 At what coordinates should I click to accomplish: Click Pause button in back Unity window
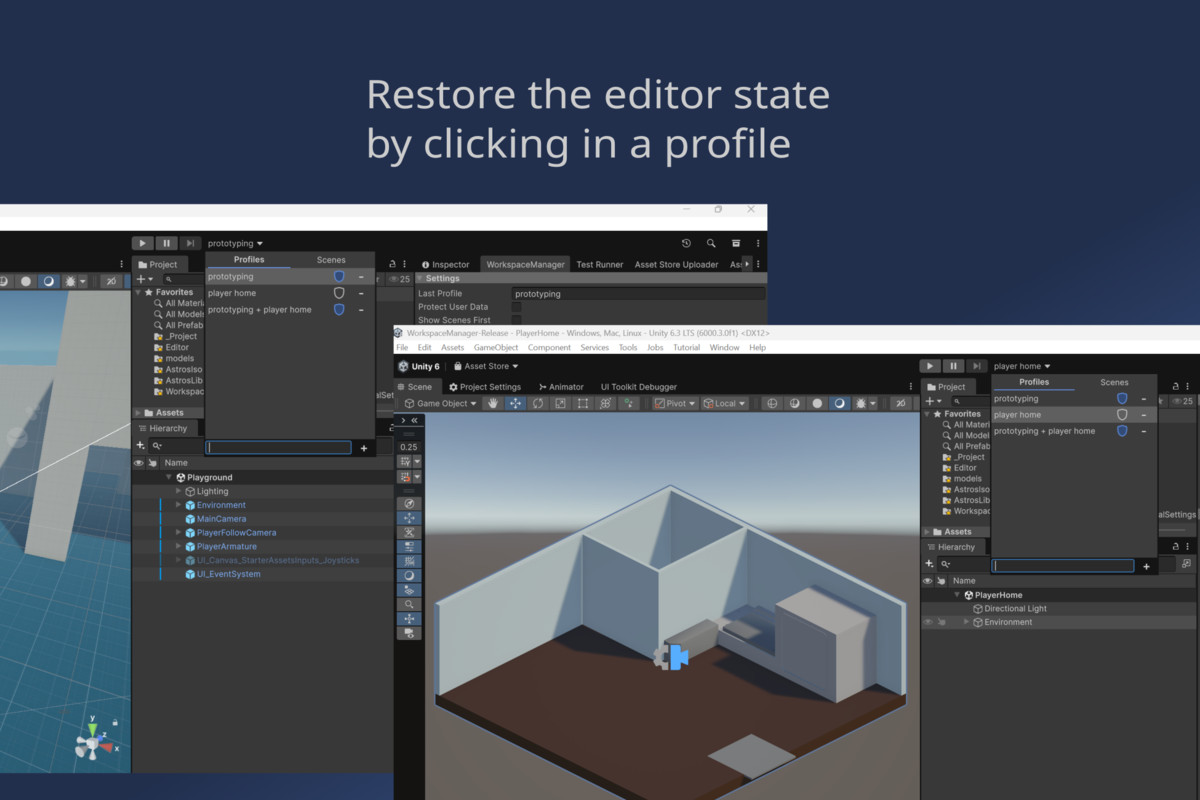coord(167,243)
